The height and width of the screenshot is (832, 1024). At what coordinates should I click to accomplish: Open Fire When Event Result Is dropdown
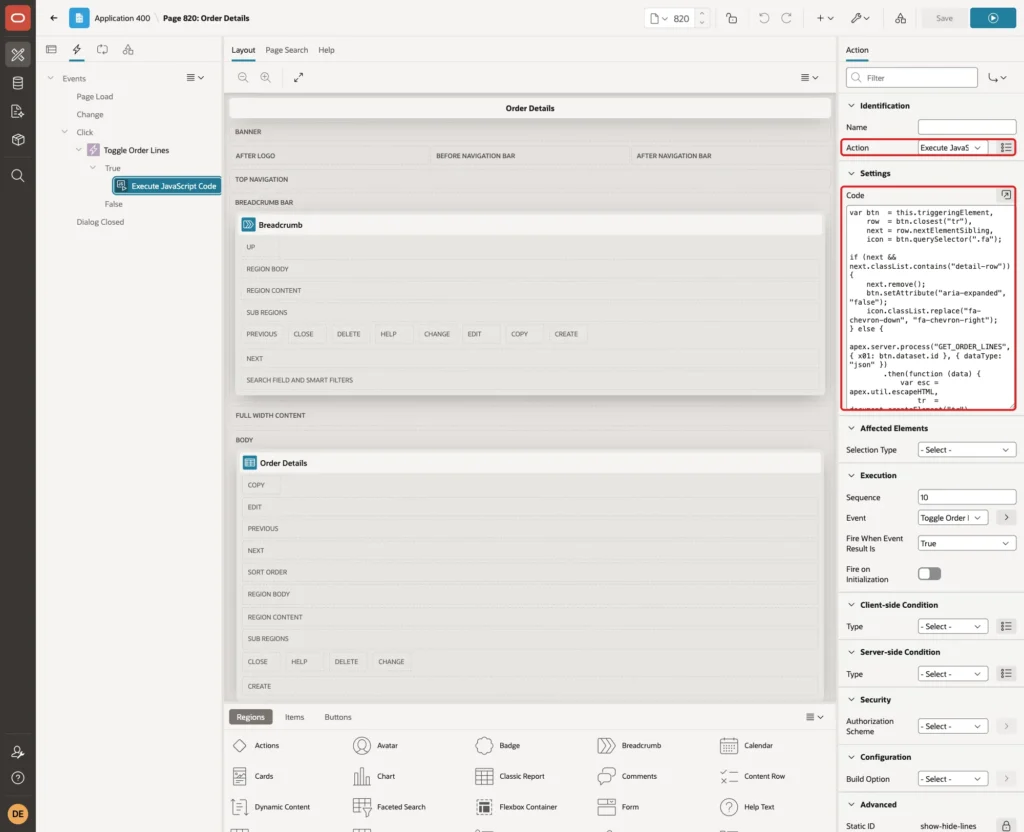pos(967,543)
